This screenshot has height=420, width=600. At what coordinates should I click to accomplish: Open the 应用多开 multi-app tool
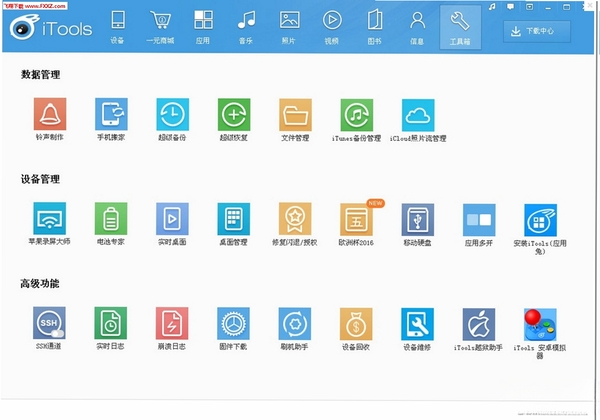click(479, 220)
